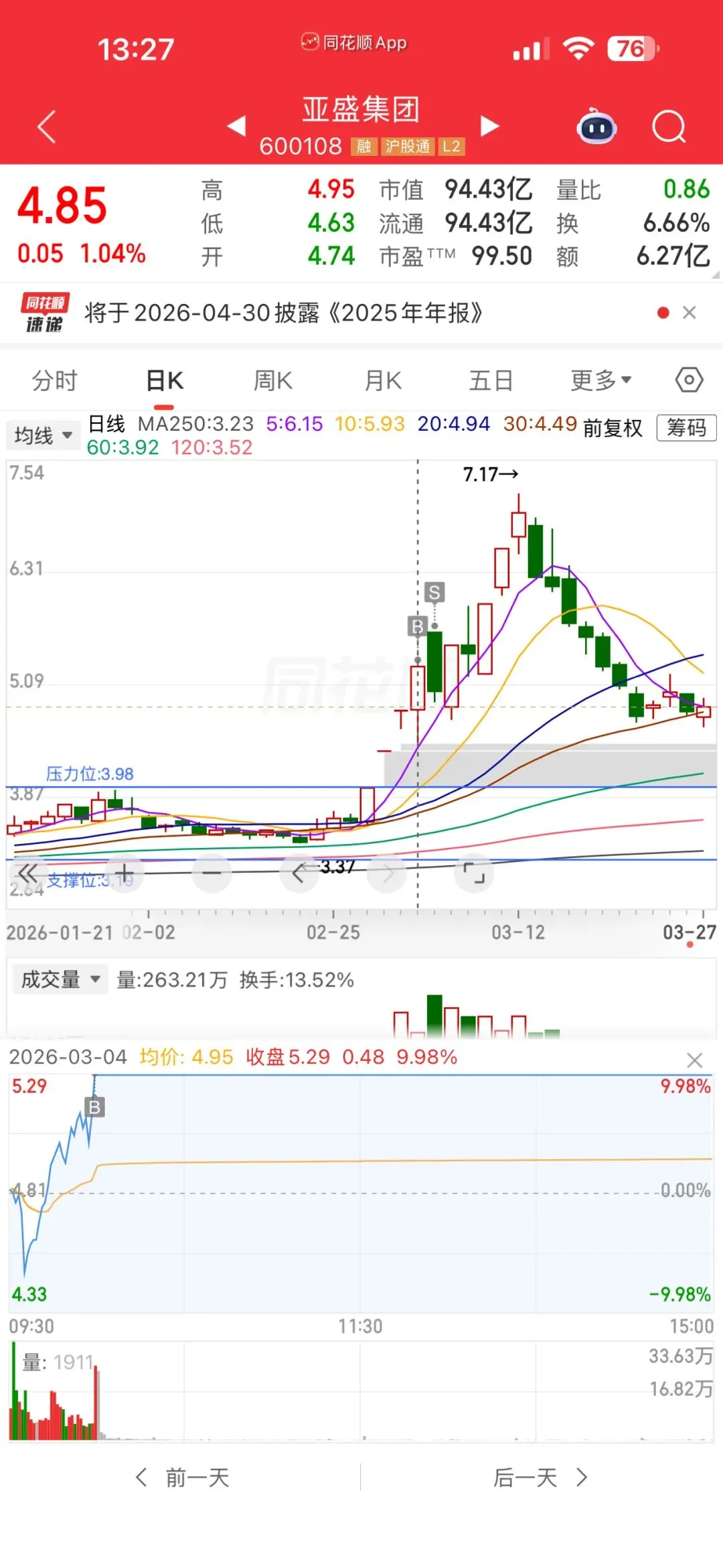Tap the 融 margin trading badge
Viewport: 723px width, 1568px height.
tap(364, 147)
